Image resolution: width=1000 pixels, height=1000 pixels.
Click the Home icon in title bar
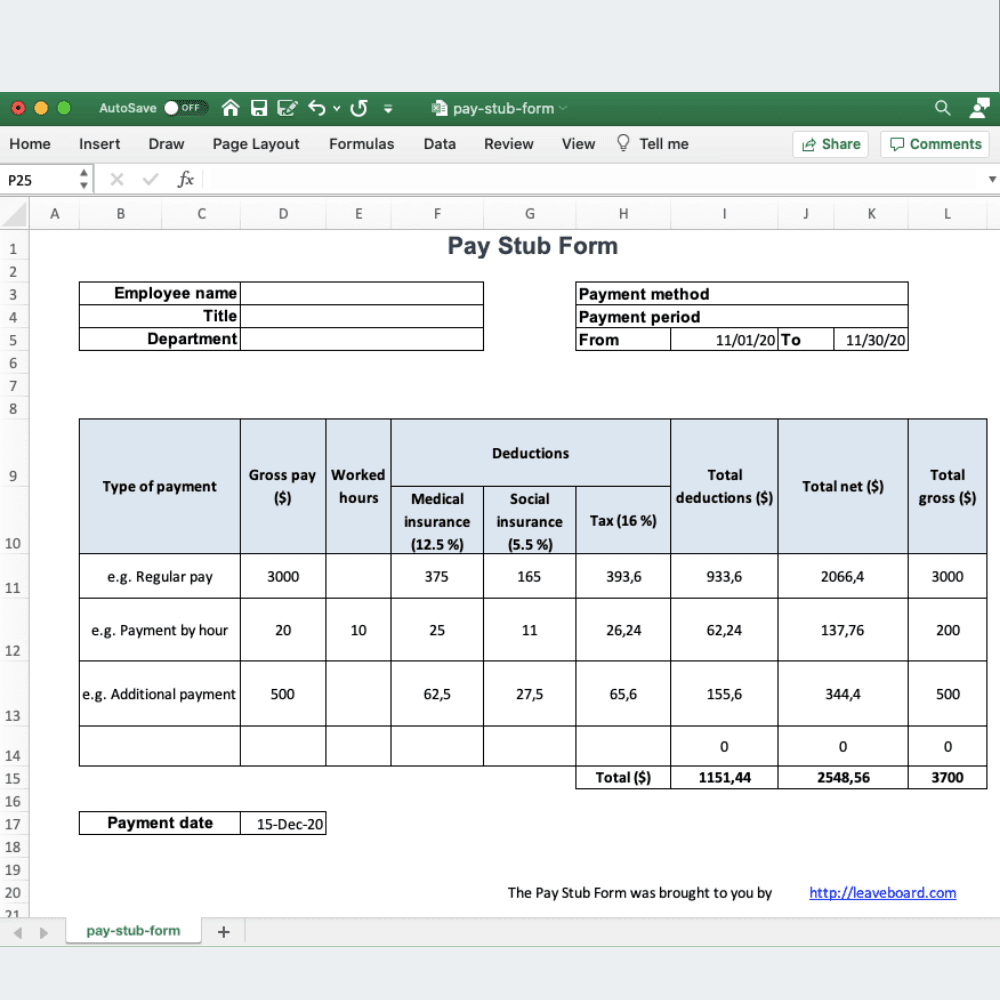[231, 108]
